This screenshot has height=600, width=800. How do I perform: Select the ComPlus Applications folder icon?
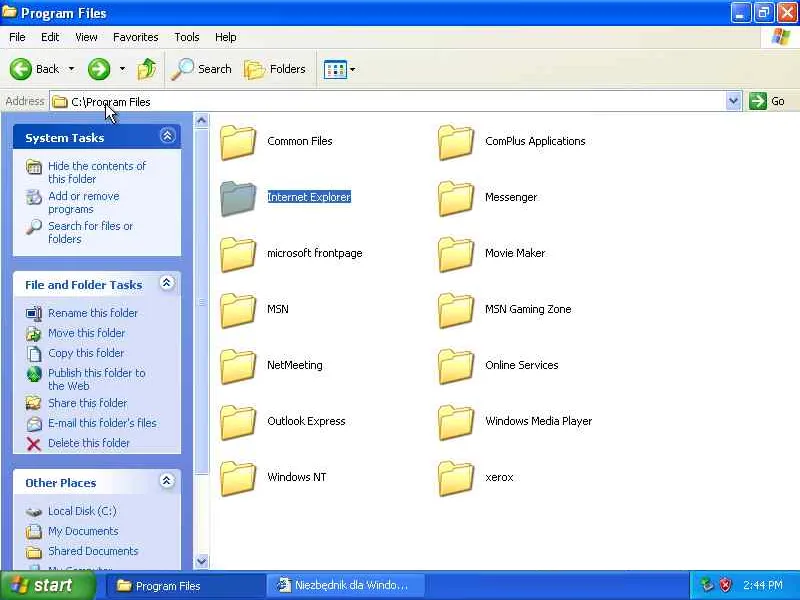[x=456, y=142]
